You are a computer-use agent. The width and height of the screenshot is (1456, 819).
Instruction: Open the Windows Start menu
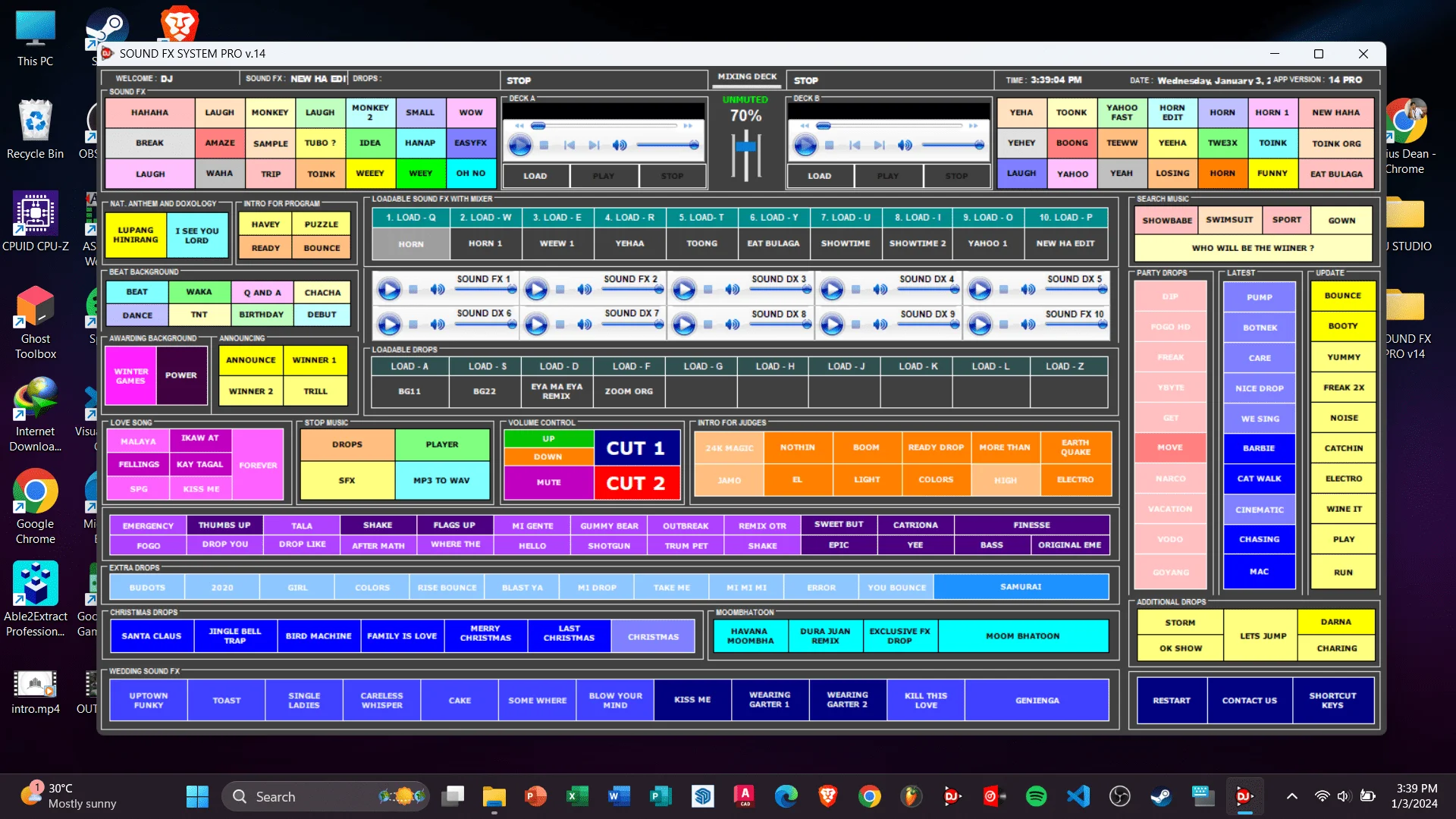197,796
